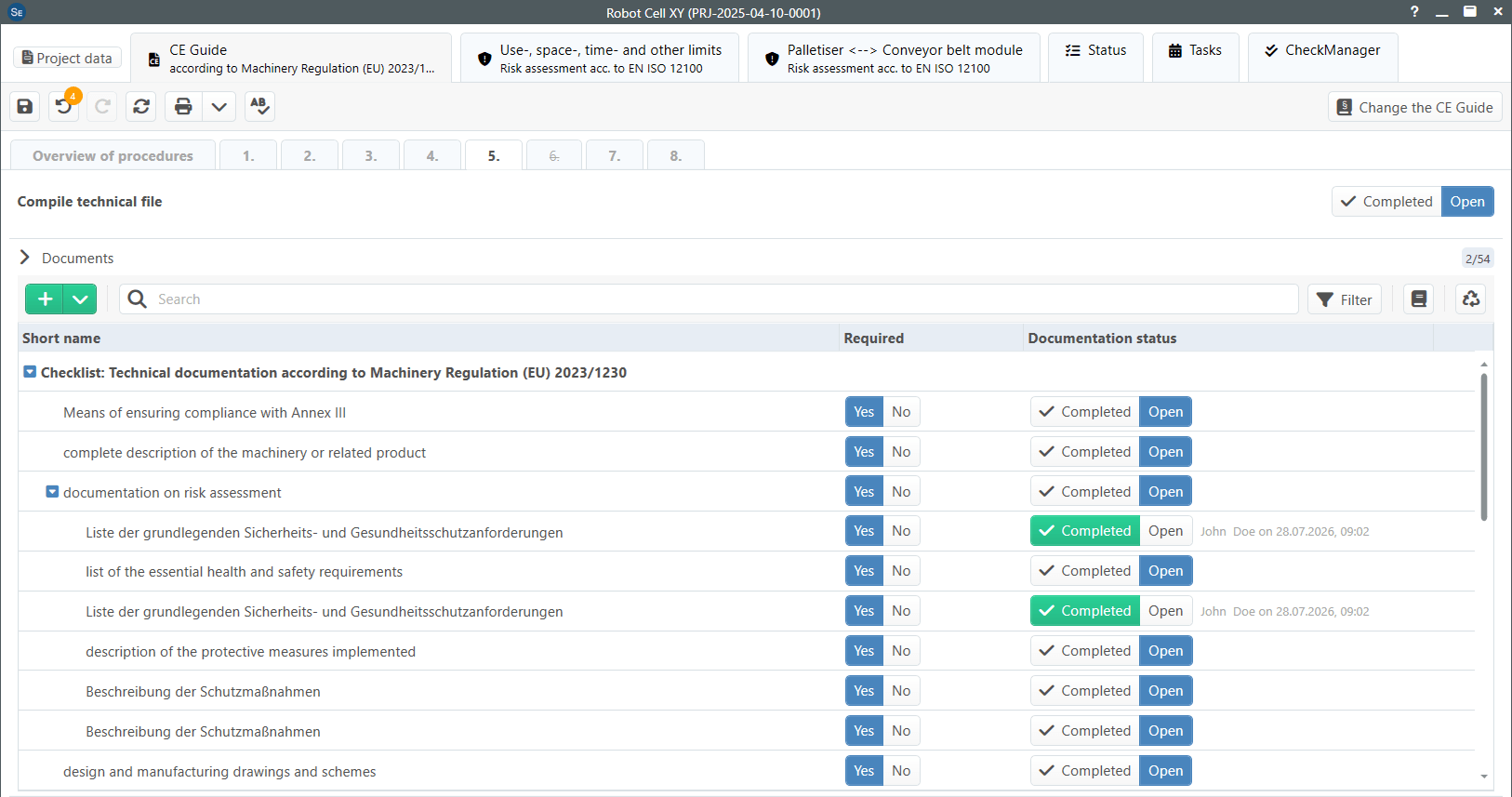This screenshot has width=1512, height=797.
Task: Open the print options dropdown arrow
Action: [219, 106]
